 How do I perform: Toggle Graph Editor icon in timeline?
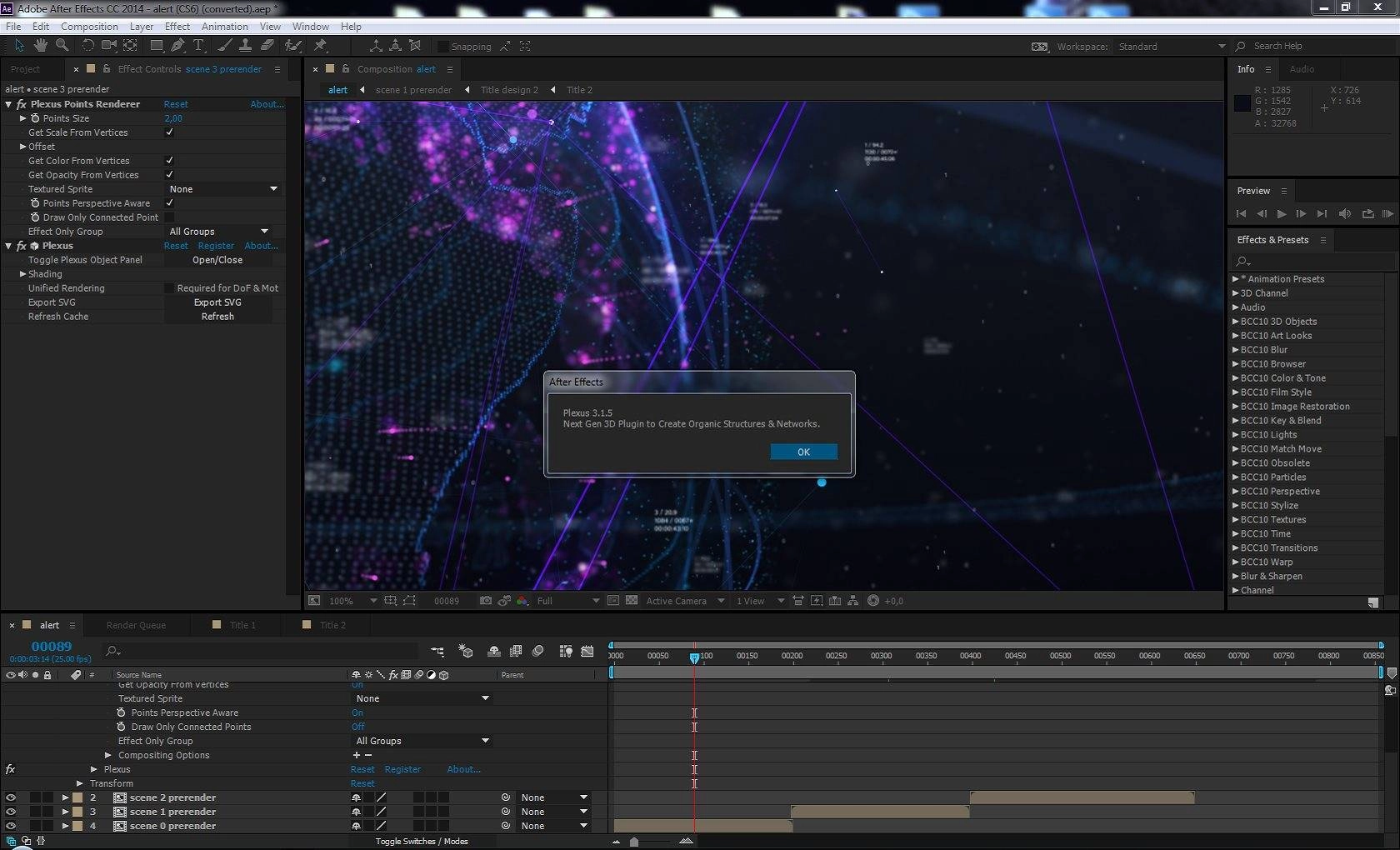click(587, 651)
